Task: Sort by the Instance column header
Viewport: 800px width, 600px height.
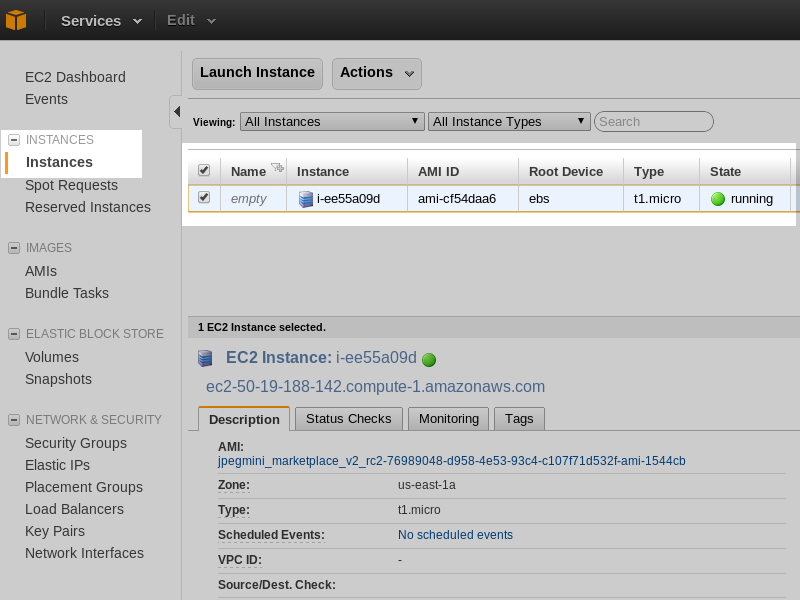Action: [x=322, y=171]
